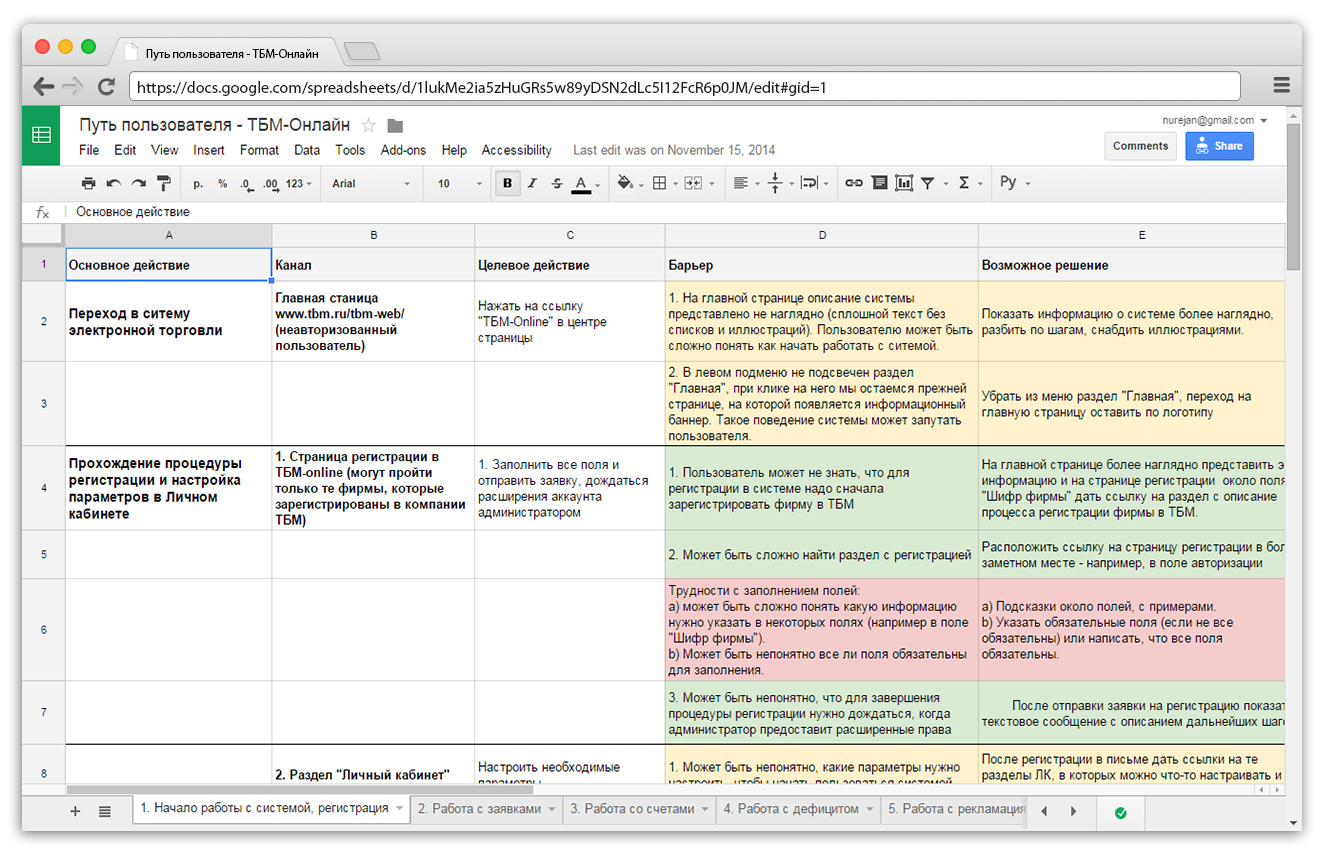Click the browser address bar
1324x852 pixels.
click(x=685, y=87)
